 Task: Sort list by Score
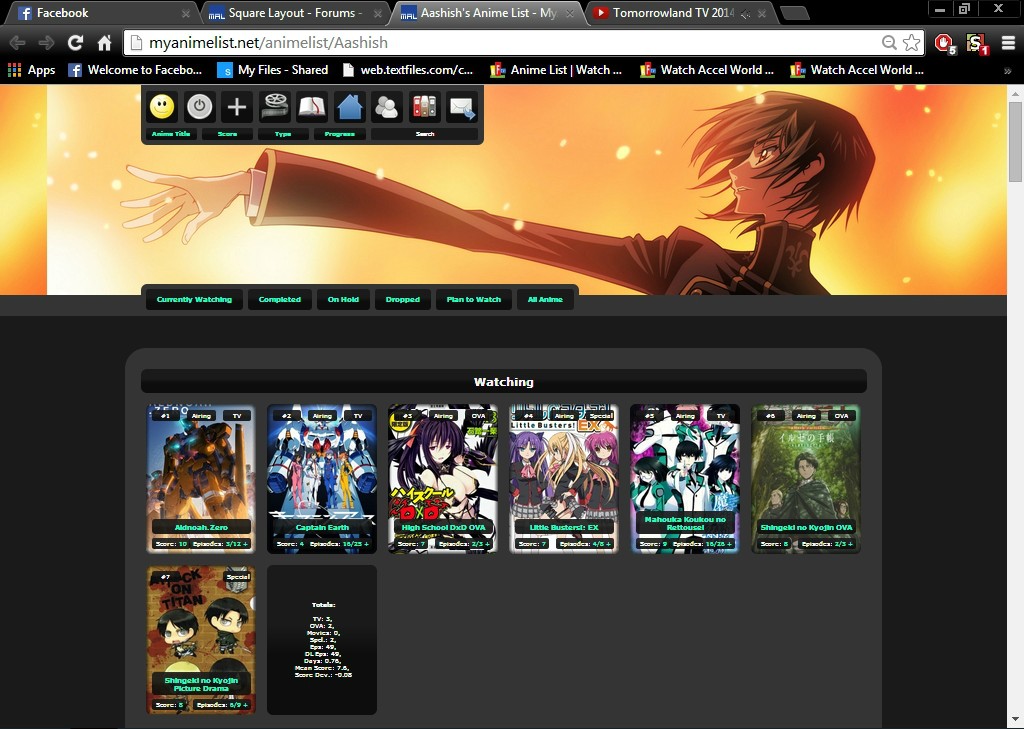pyautogui.click(x=227, y=134)
